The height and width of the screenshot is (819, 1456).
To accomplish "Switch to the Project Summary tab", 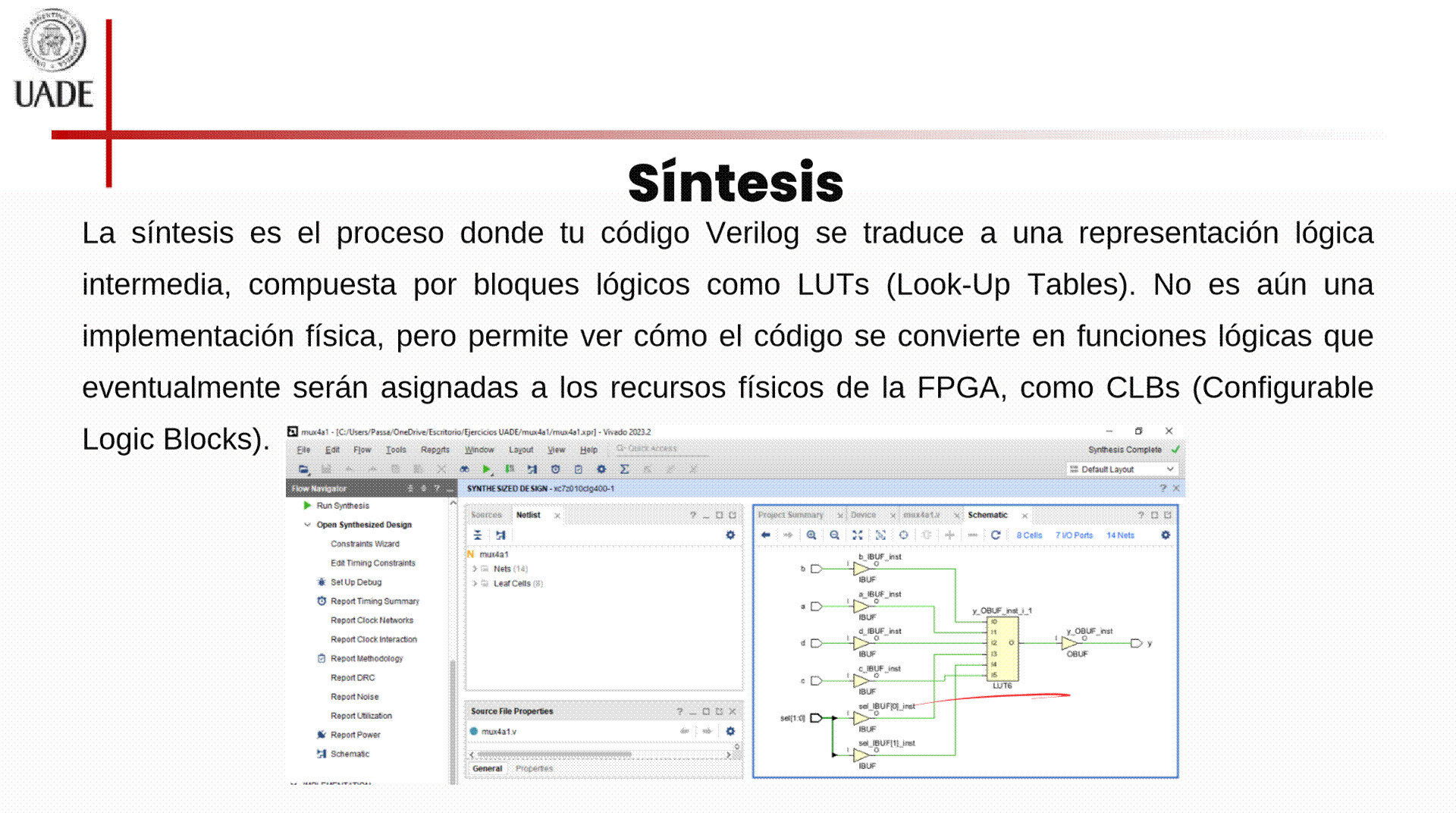I will (790, 515).
